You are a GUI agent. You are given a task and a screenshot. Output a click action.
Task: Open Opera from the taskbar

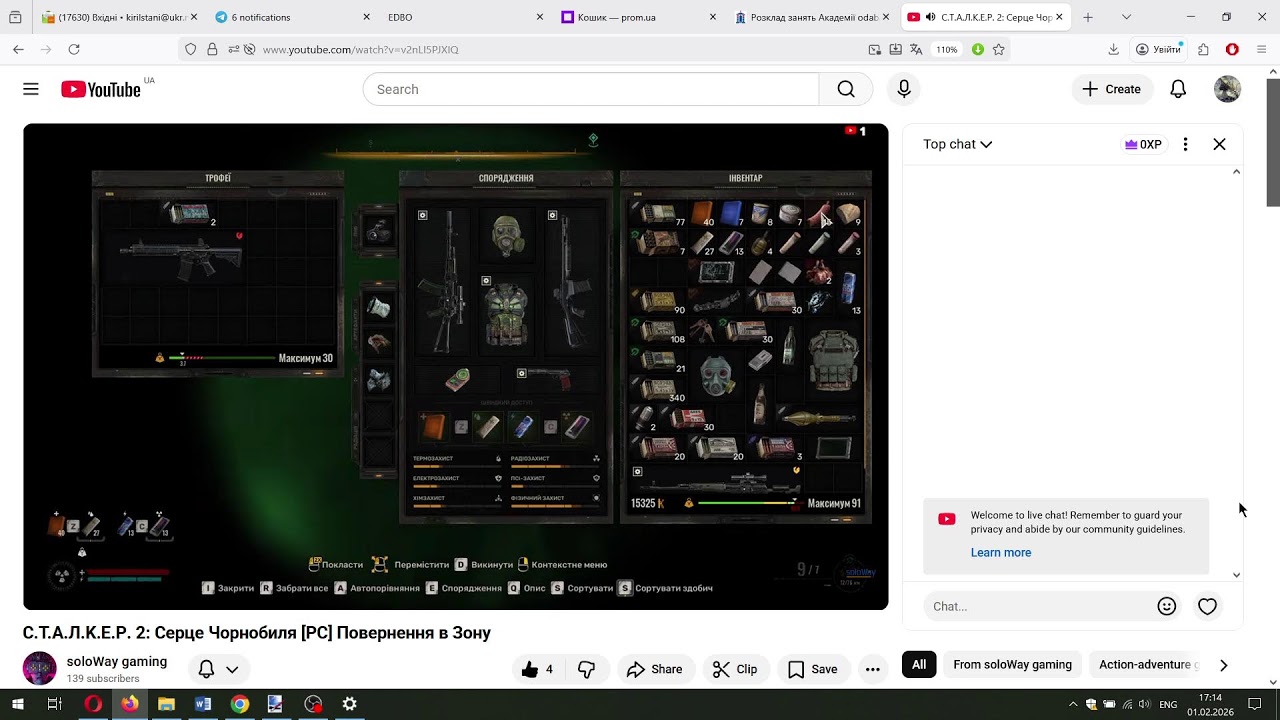tap(92, 704)
